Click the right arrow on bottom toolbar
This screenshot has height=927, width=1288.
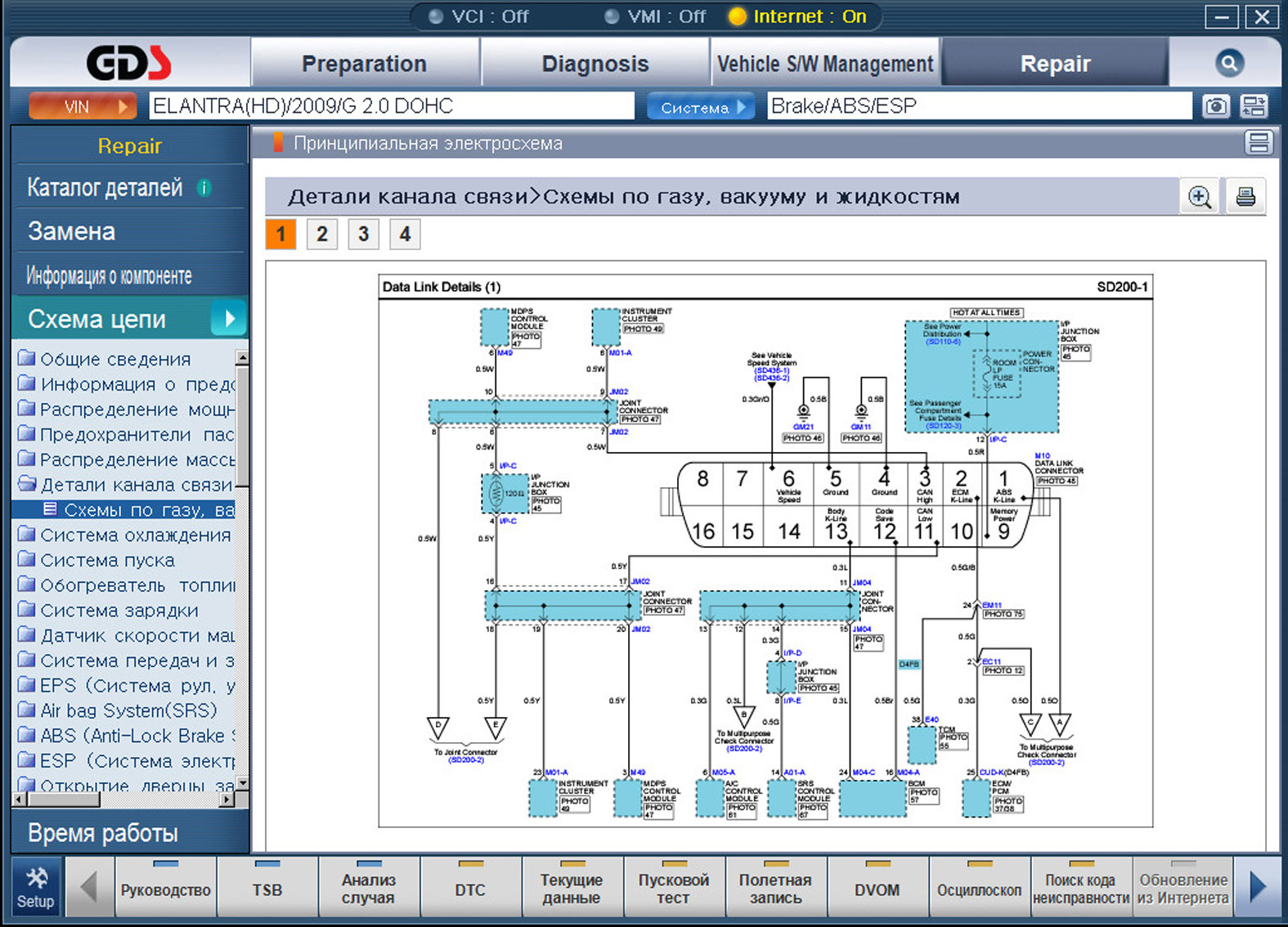[x=1258, y=888]
